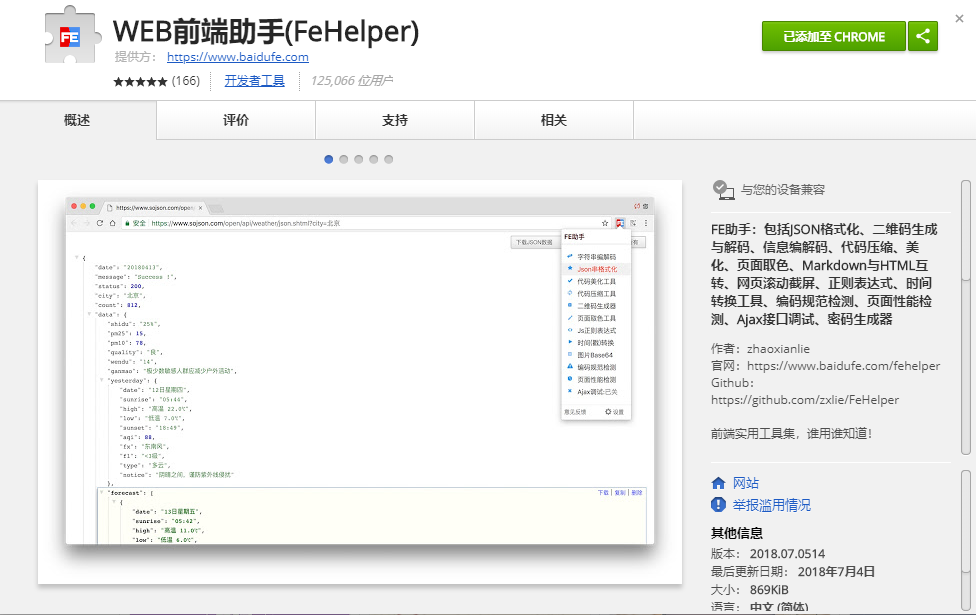The image size is (976, 615).
Task: Click the main preview screenshot image
Action: point(360,382)
